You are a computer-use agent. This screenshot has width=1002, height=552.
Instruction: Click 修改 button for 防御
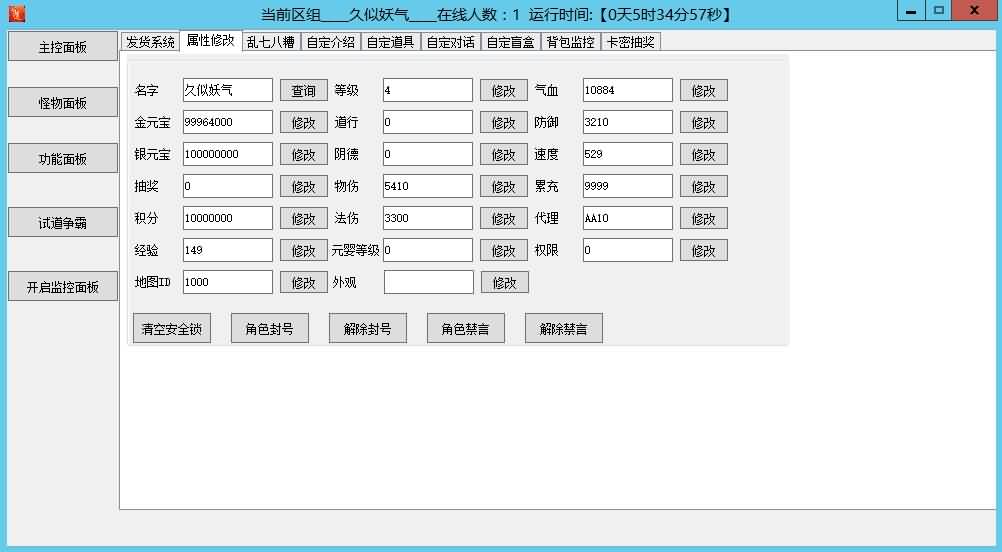click(704, 122)
